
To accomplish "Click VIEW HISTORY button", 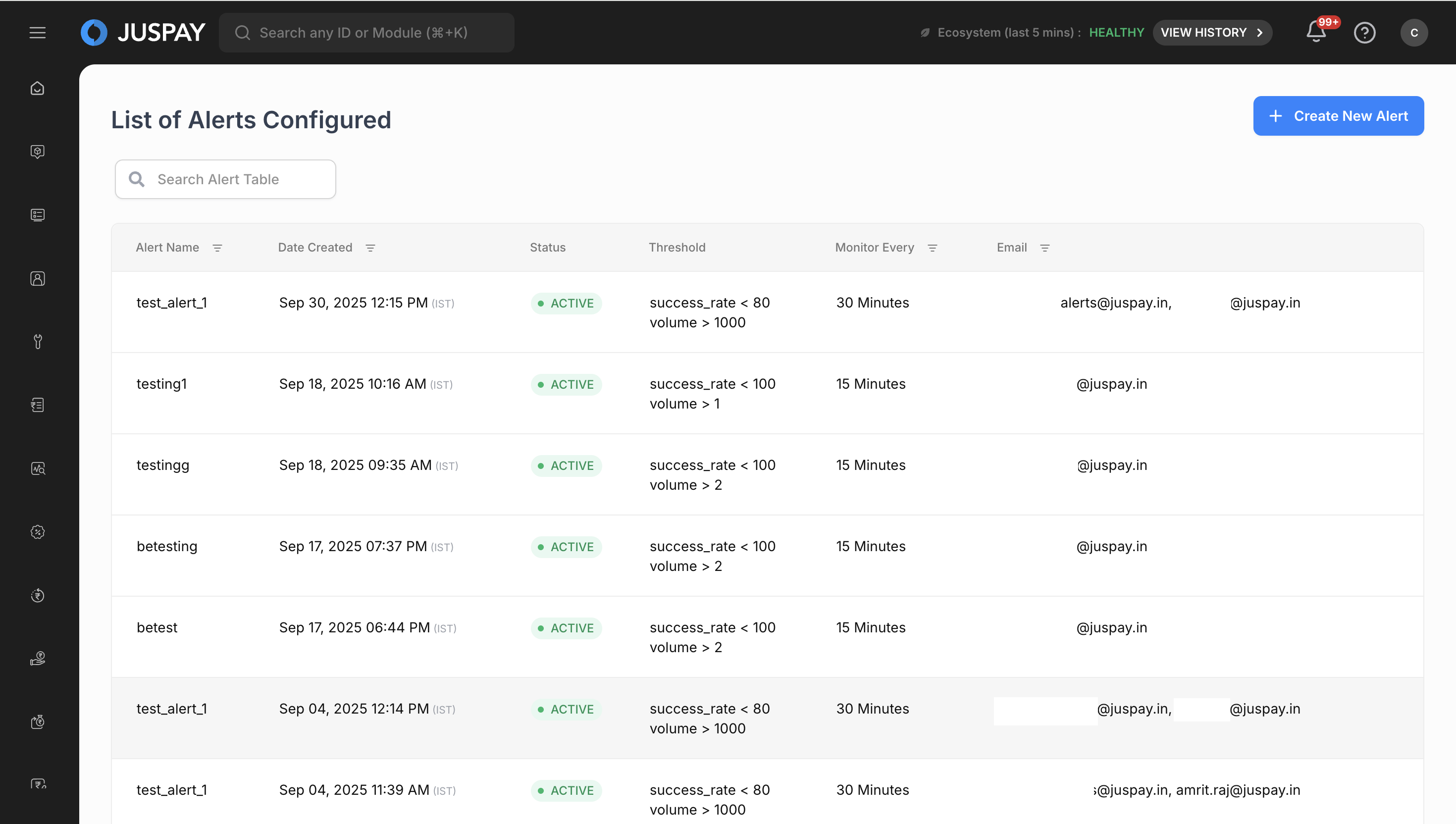I will point(1211,32).
